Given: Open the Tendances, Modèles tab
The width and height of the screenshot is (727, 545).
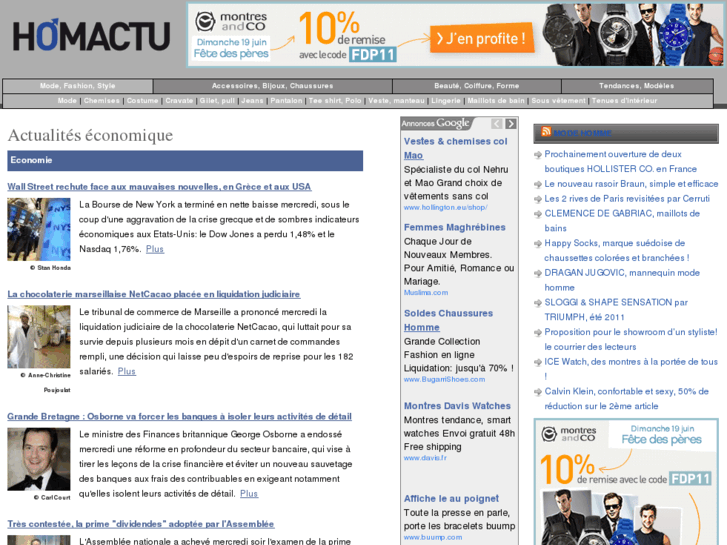Looking at the screenshot, I should tap(637, 86).
